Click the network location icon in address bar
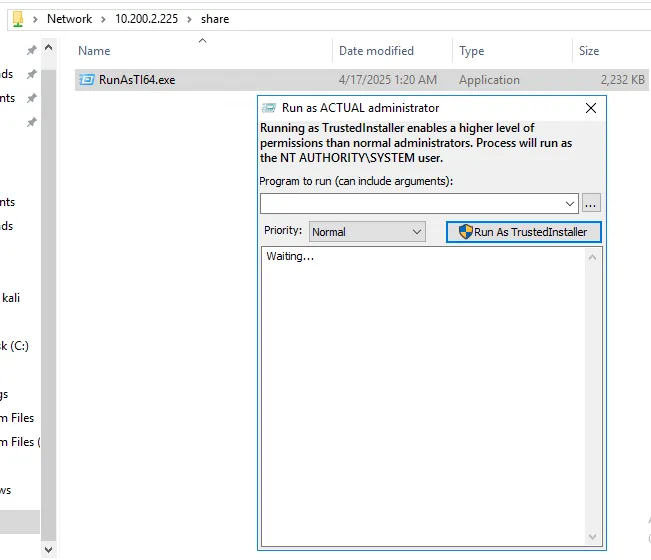The image size is (651, 560). tap(18, 18)
